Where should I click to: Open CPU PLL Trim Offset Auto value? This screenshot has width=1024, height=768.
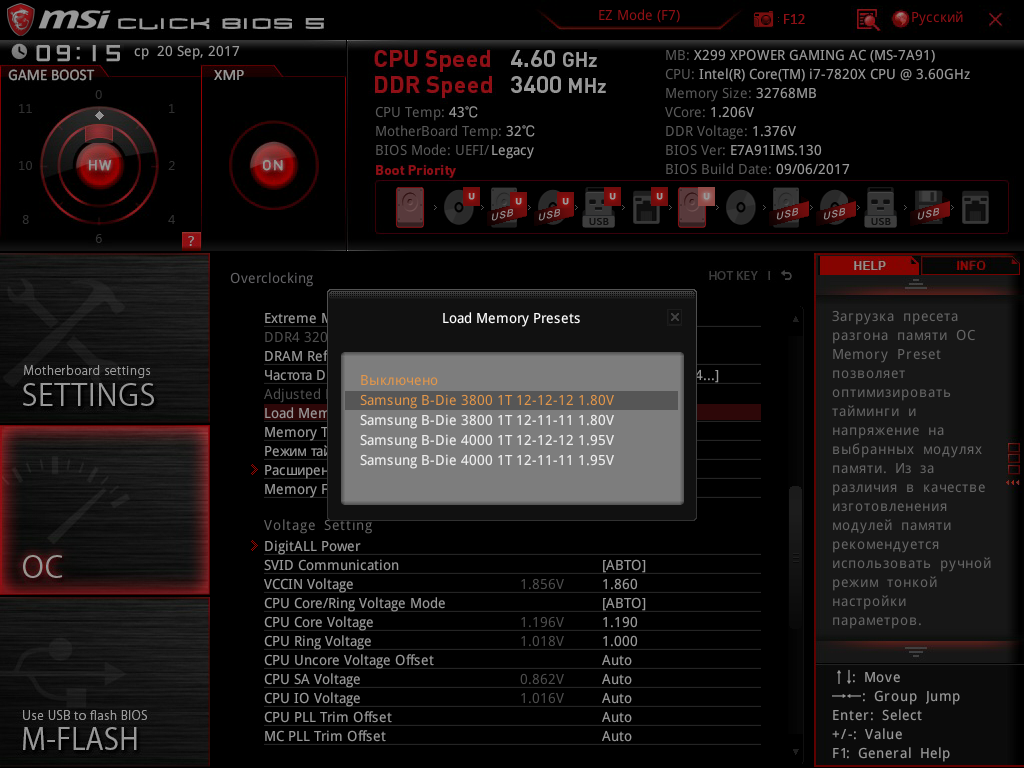point(616,716)
